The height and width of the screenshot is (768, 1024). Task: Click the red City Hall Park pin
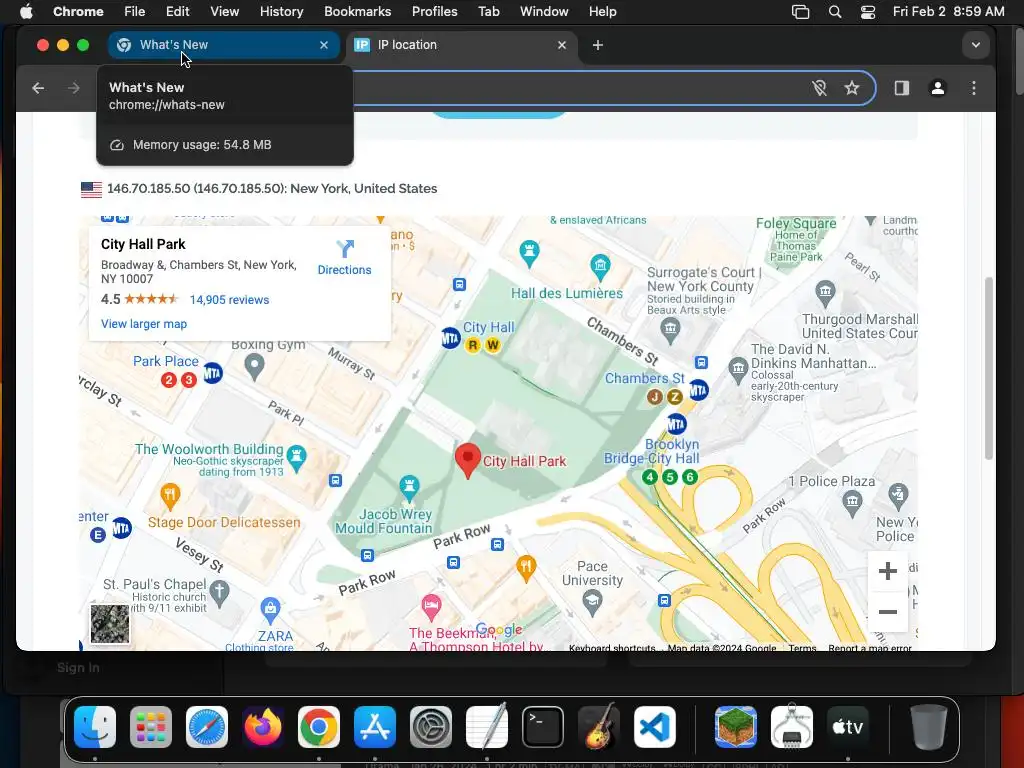468,460
